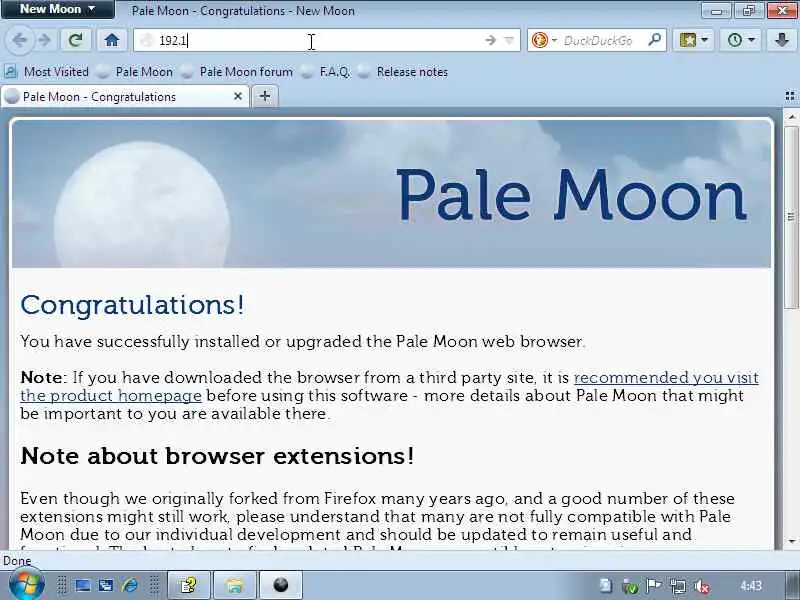Click the search magnifier icon
Image resolution: width=800 pixels, height=600 pixels.
(x=655, y=39)
